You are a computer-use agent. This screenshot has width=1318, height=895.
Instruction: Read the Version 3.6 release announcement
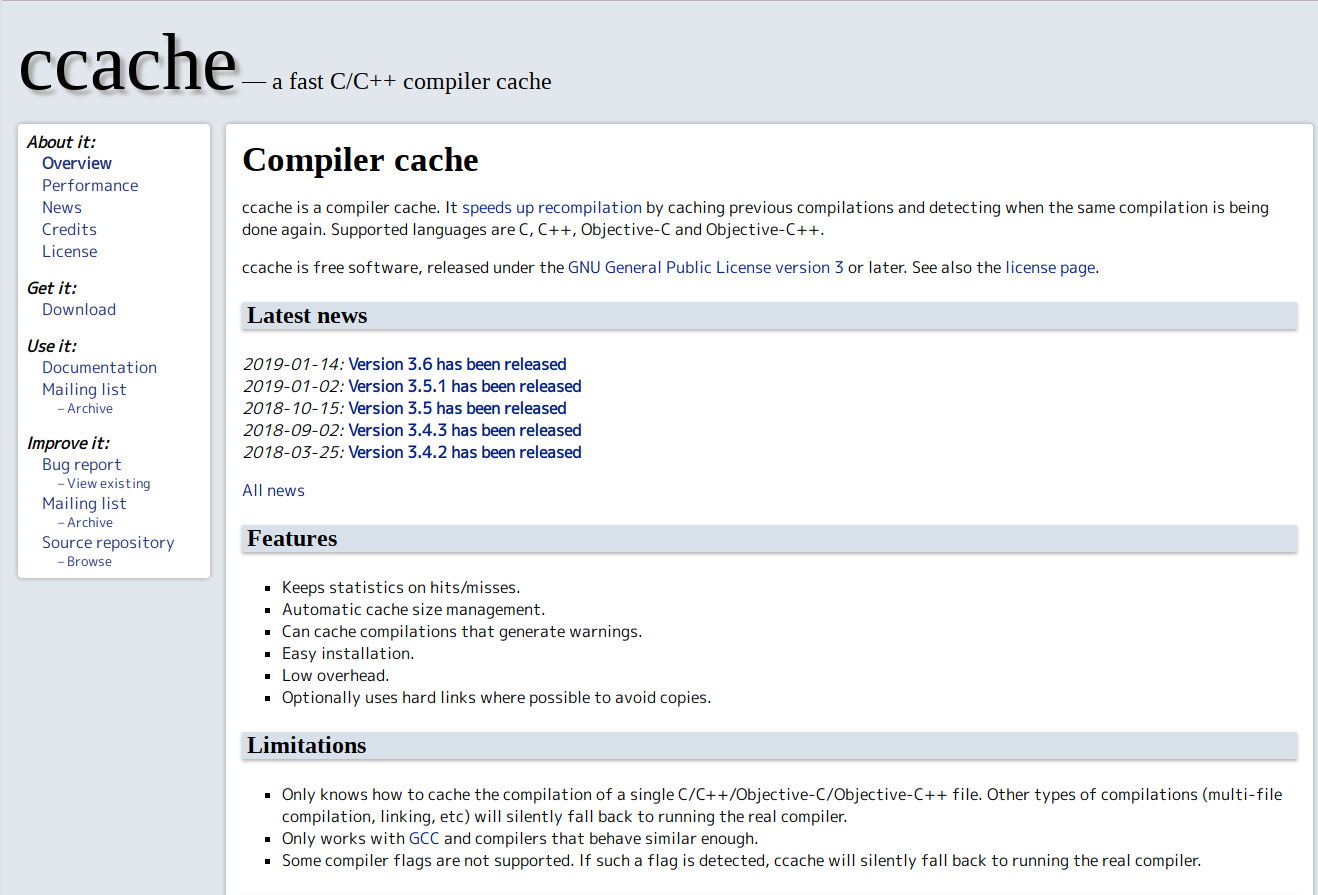(x=457, y=363)
